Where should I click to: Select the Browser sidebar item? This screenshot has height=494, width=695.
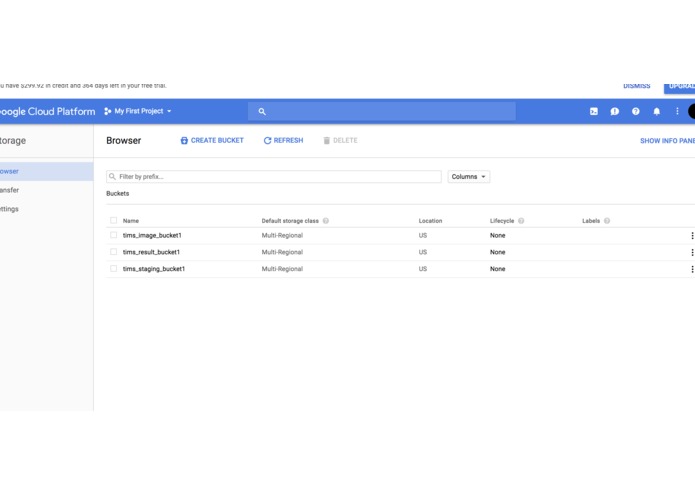tap(47, 171)
